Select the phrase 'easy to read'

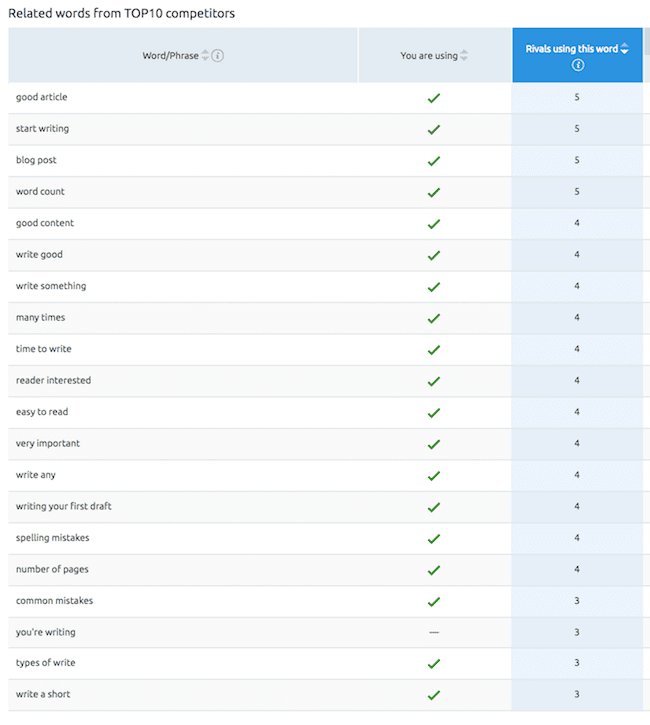[42, 412]
